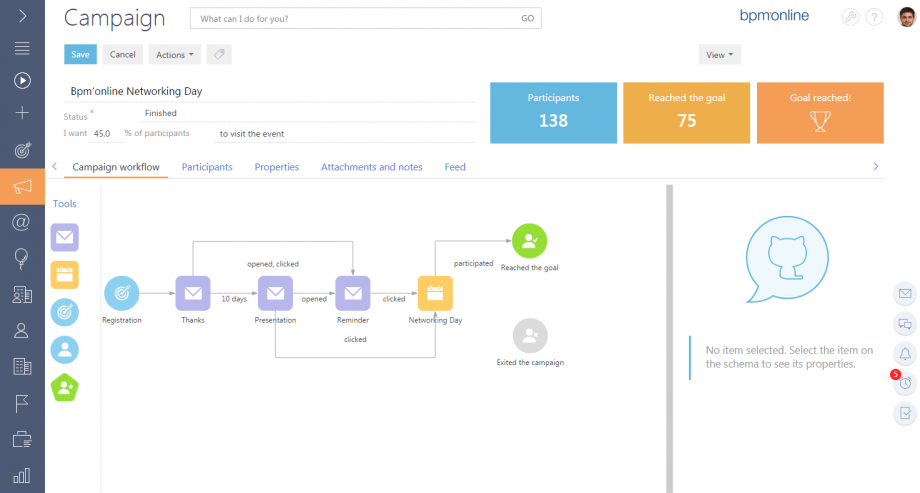The image size is (920, 493).
Task: Click the Save button
Action: 80,55
